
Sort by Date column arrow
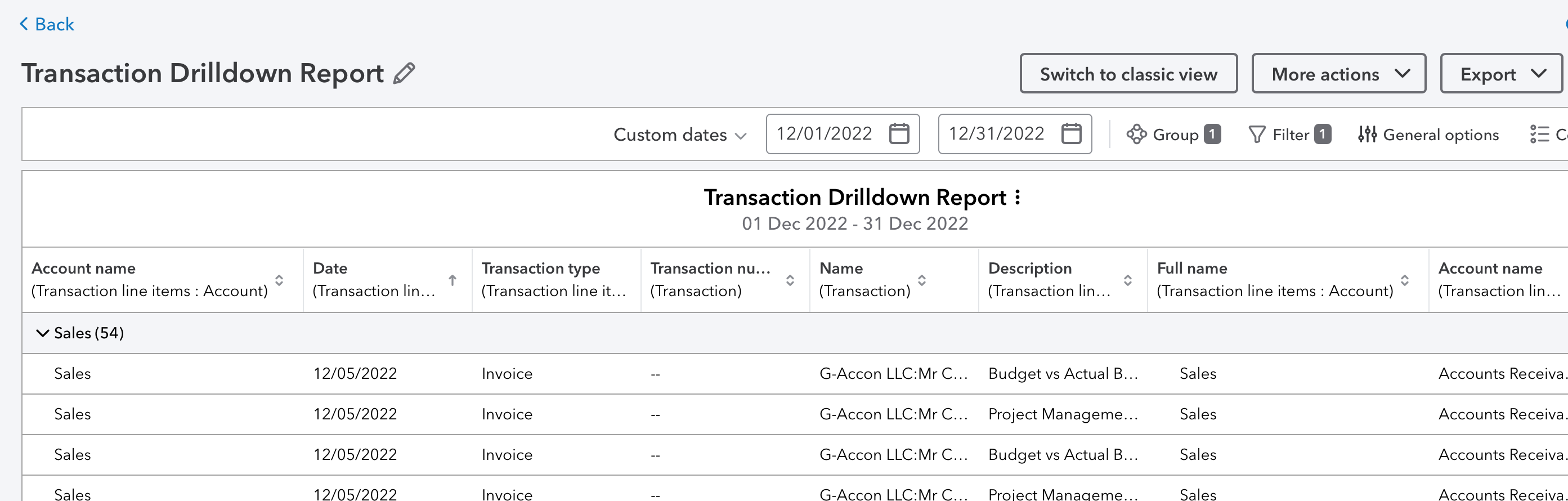(x=453, y=280)
